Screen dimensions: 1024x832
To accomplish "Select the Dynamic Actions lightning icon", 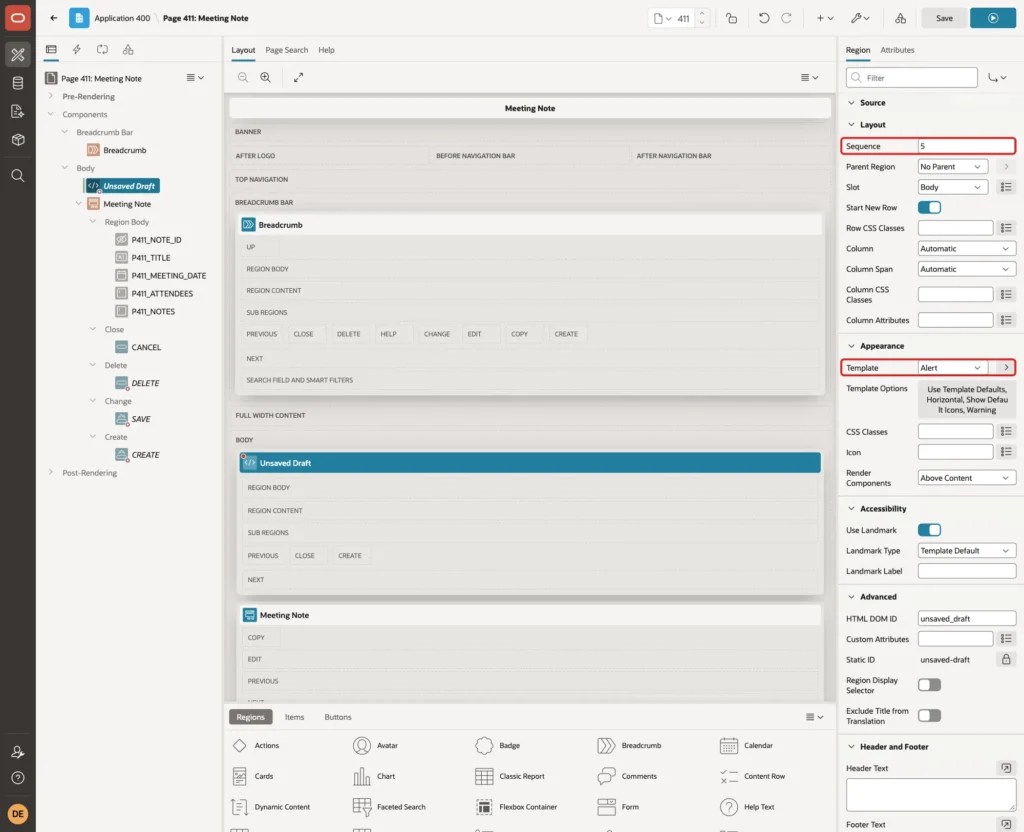I will tap(76, 50).
